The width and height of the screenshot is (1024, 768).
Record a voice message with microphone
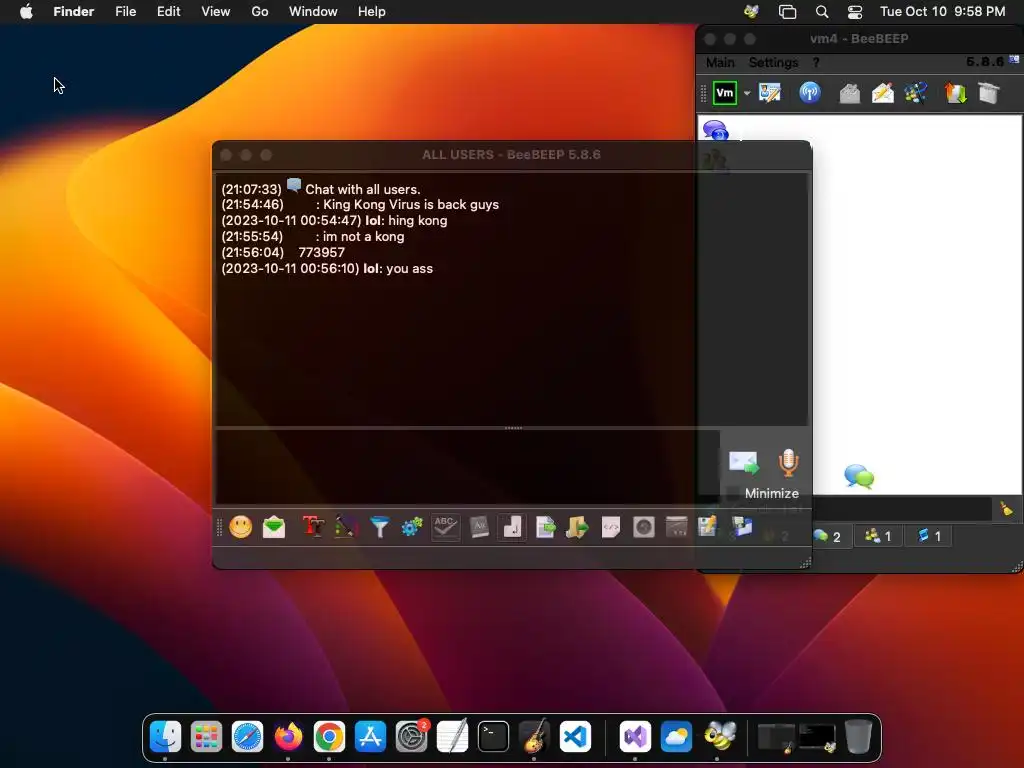tap(788, 462)
